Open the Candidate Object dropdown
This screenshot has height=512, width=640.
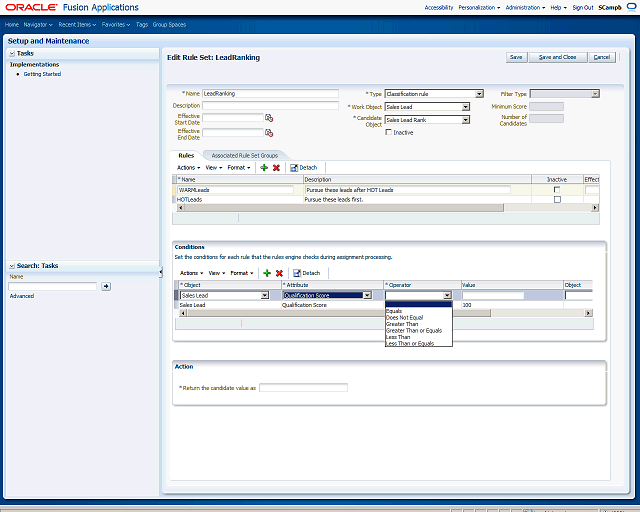click(x=466, y=120)
